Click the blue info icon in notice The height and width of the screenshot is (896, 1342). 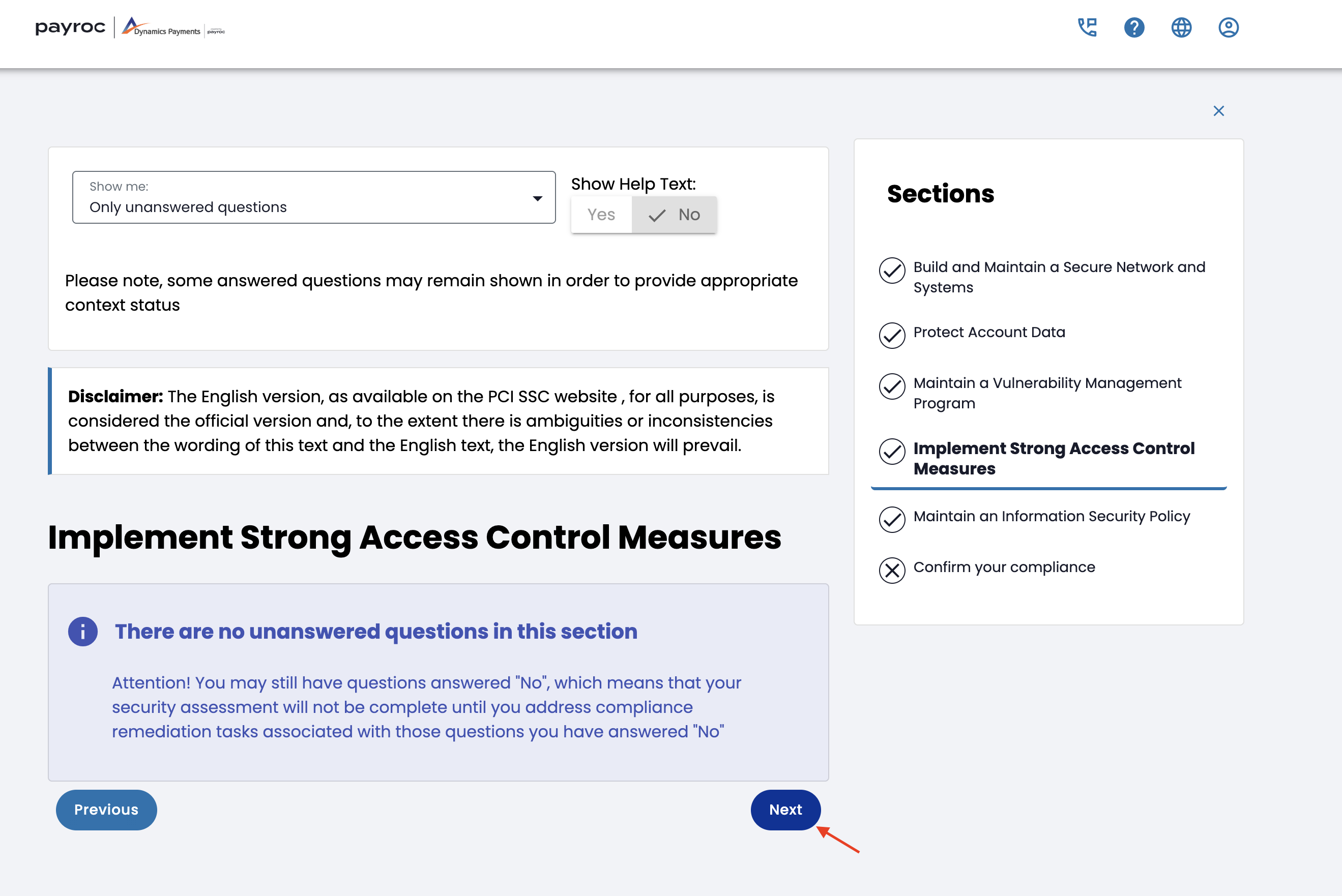[83, 632]
